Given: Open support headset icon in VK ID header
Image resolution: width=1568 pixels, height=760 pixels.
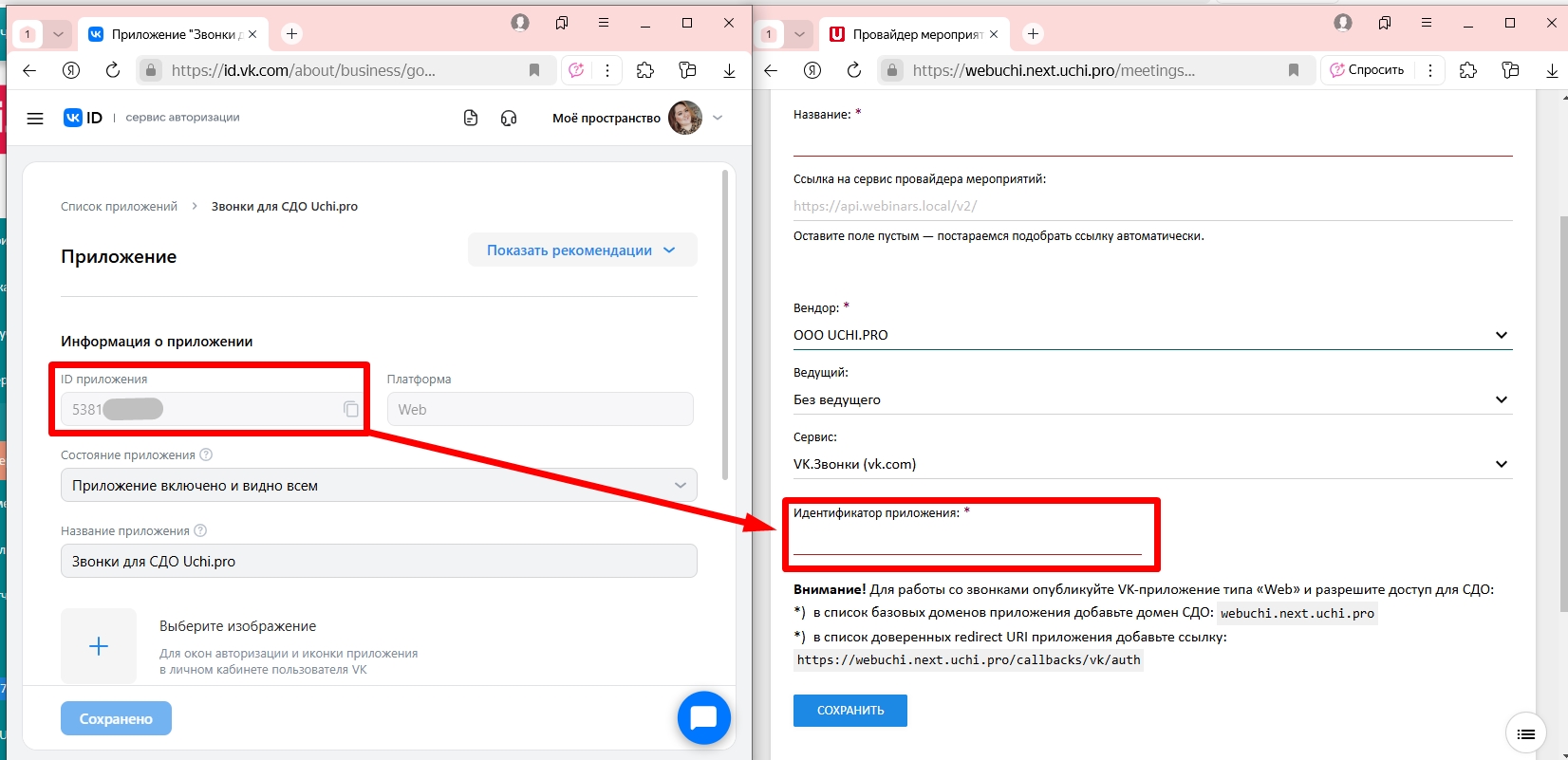Looking at the screenshot, I should [x=509, y=118].
